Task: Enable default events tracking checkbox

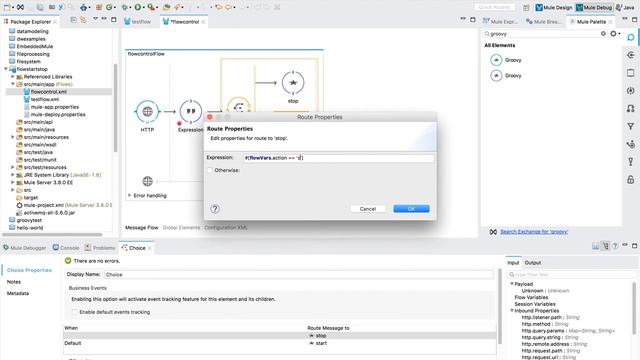Action: click(75, 312)
